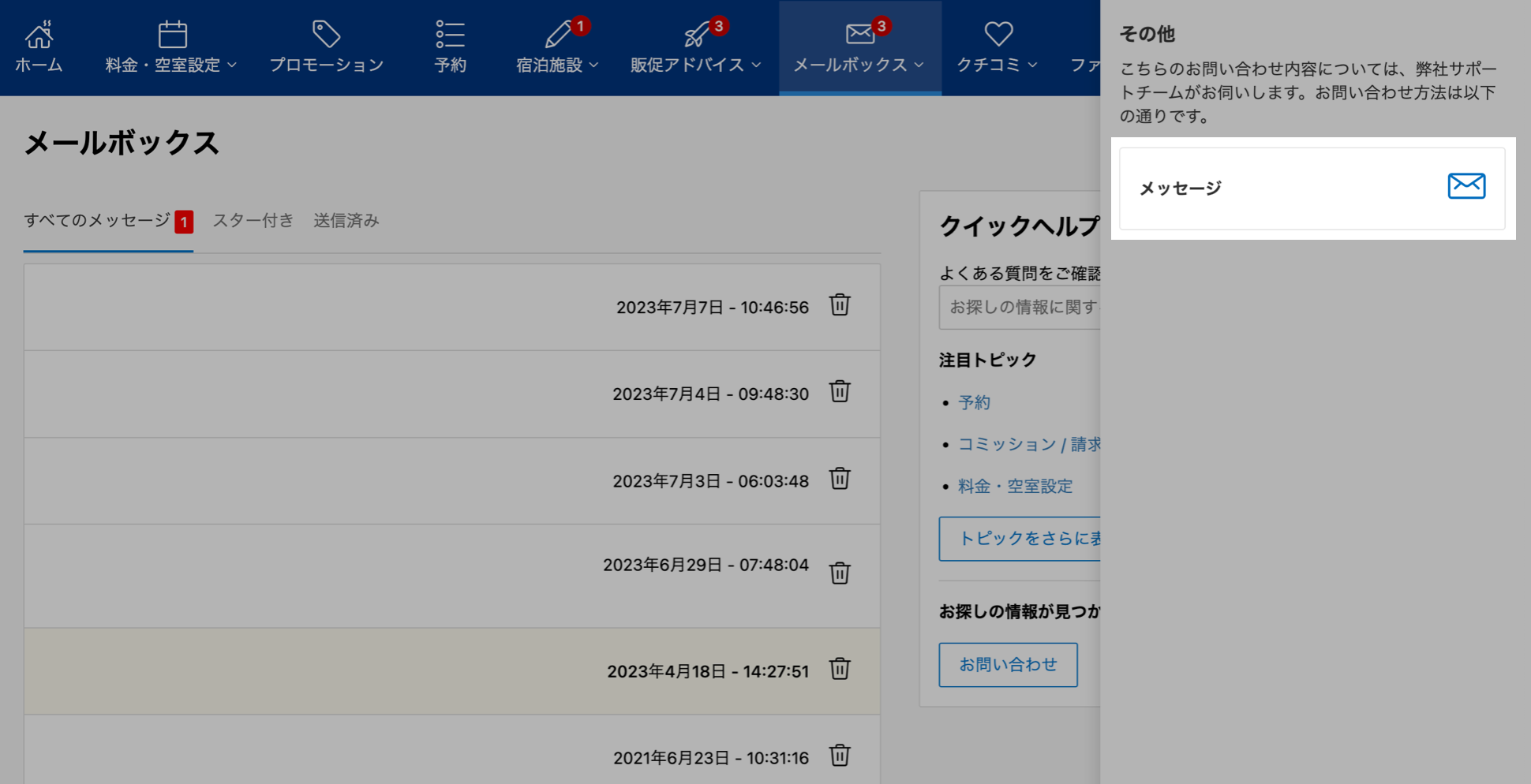Delete message dated 2023年4月18日
1531x784 pixels.
tap(840, 670)
